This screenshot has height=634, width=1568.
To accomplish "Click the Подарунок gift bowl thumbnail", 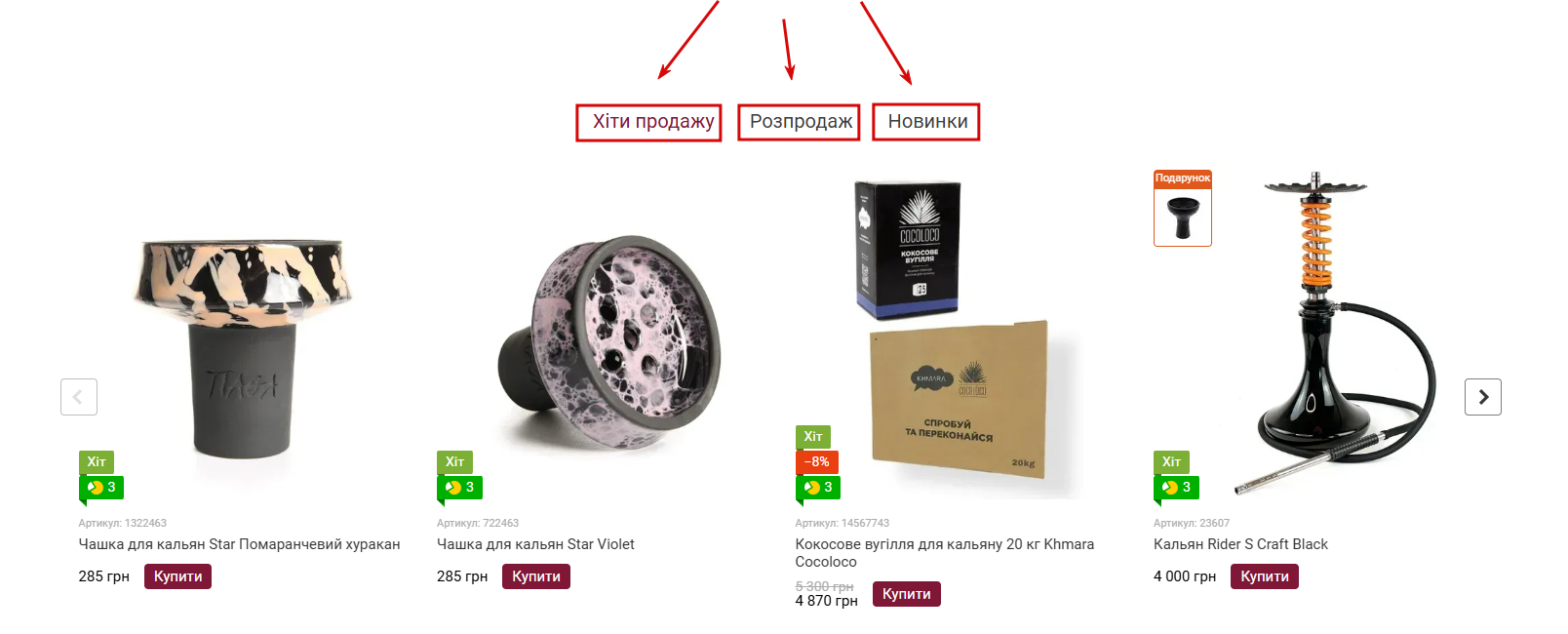I will 1183,209.
